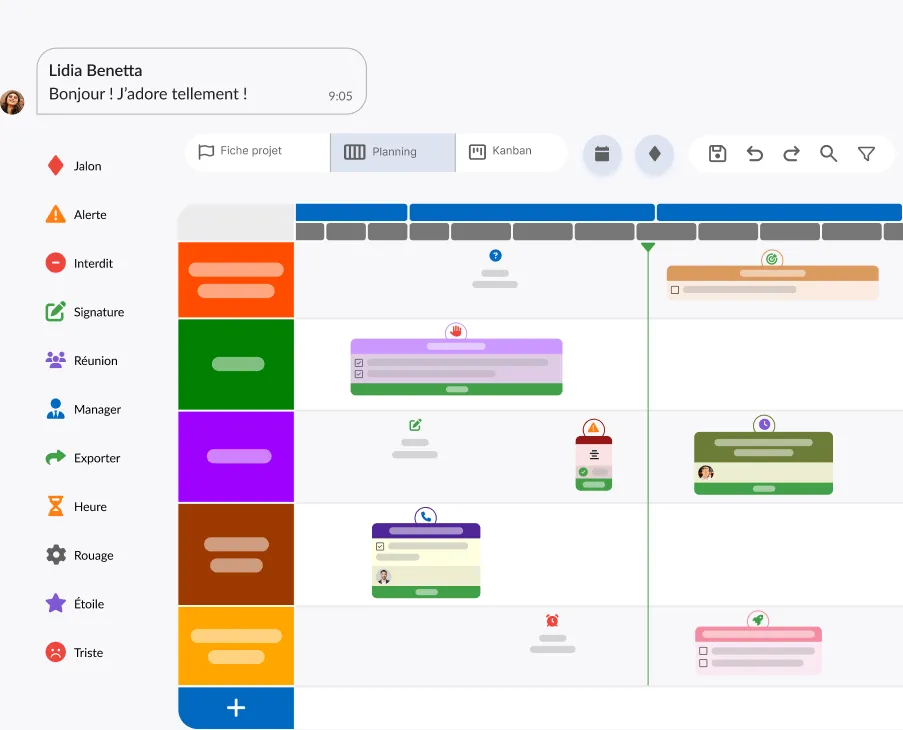The width and height of the screenshot is (903, 730).
Task: Toggle first checkbox in the lilac hand card
Action: pos(359,363)
